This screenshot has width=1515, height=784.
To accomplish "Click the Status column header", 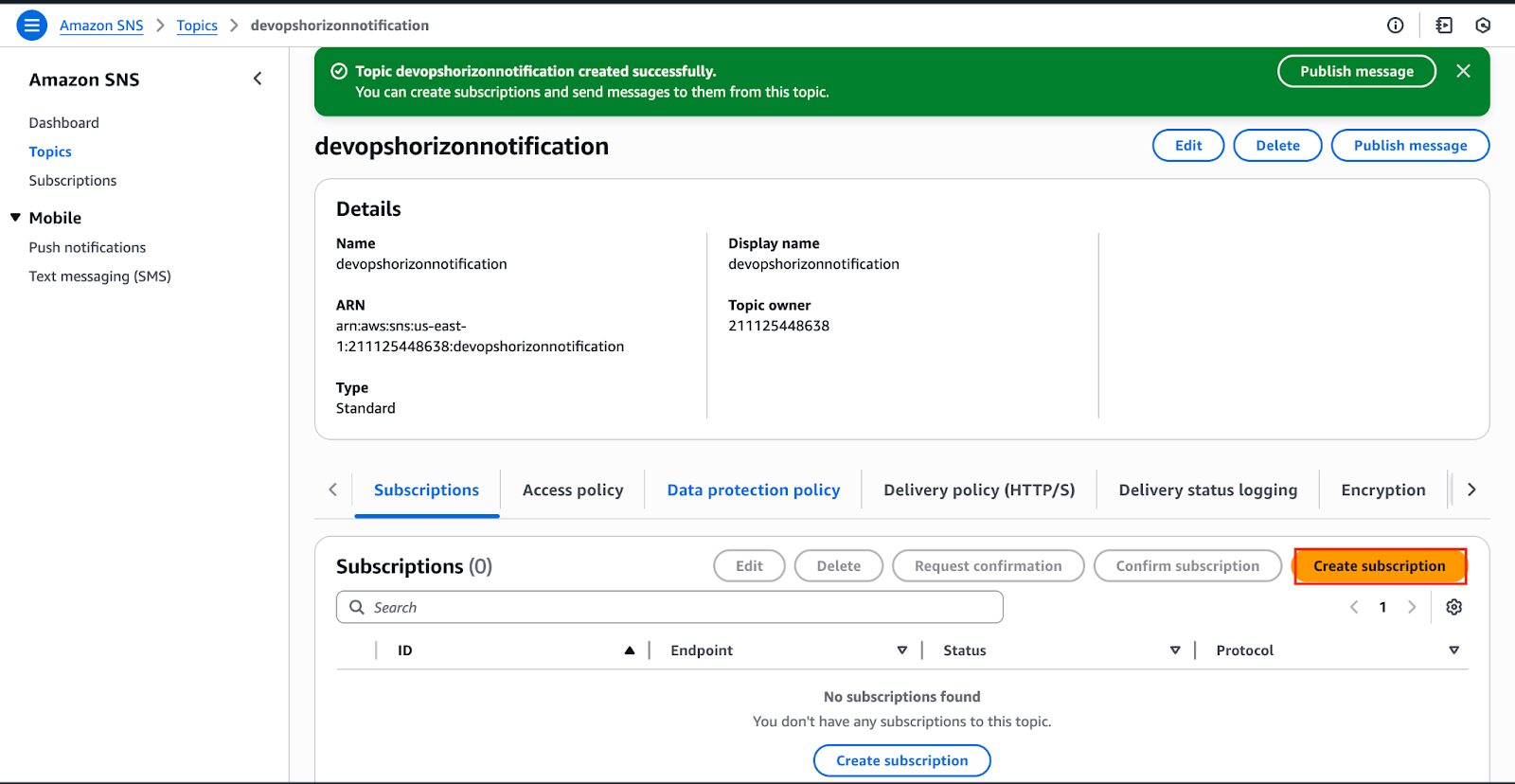I will coord(965,650).
